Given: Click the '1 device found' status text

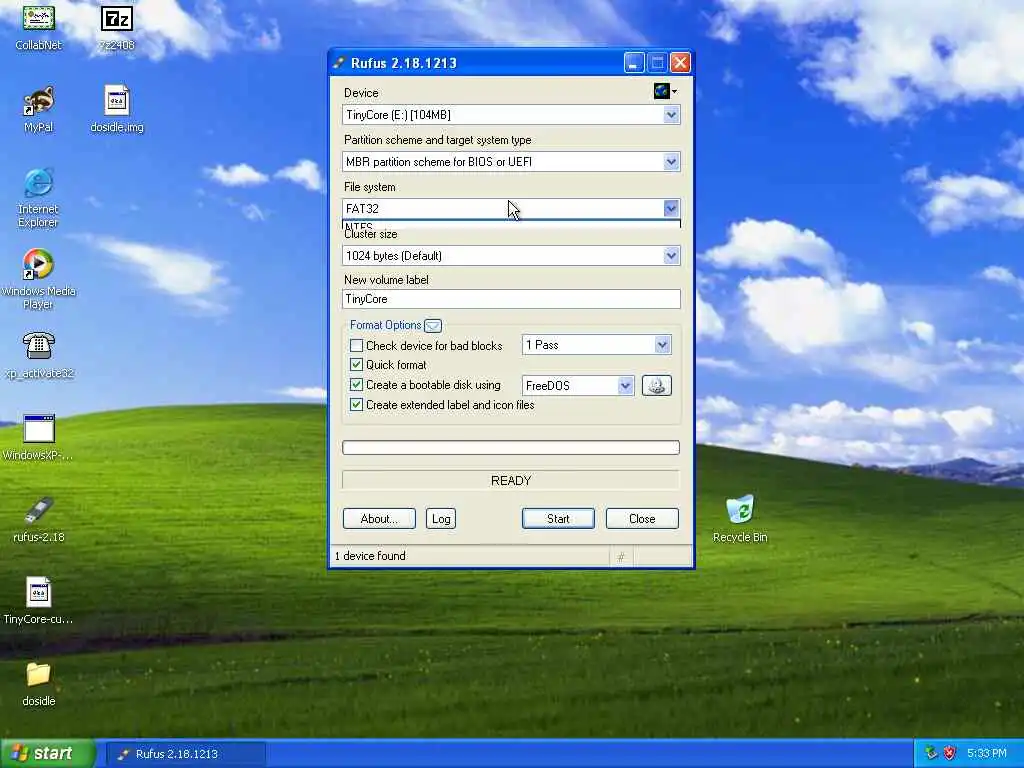Looking at the screenshot, I should click(x=370, y=556).
